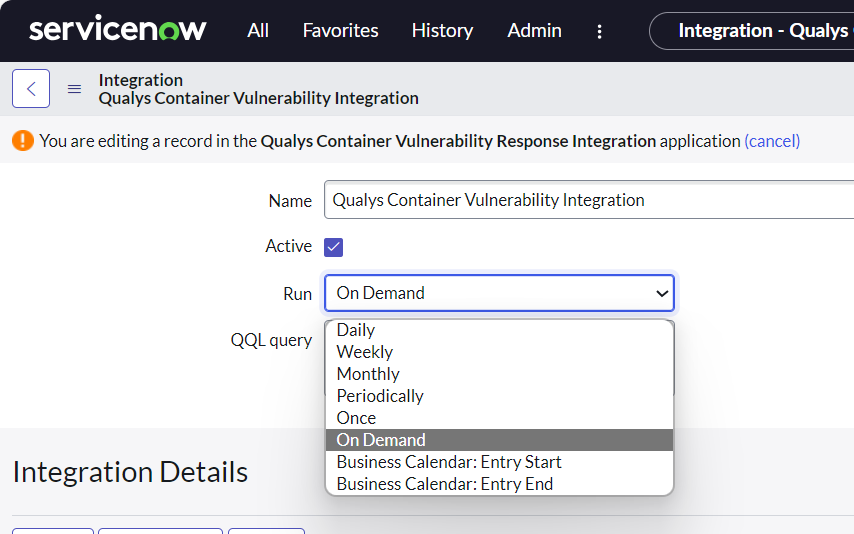Choose Periodically in the Run list
Image resolution: width=854 pixels, height=534 pixels.
tap(499, 396)
